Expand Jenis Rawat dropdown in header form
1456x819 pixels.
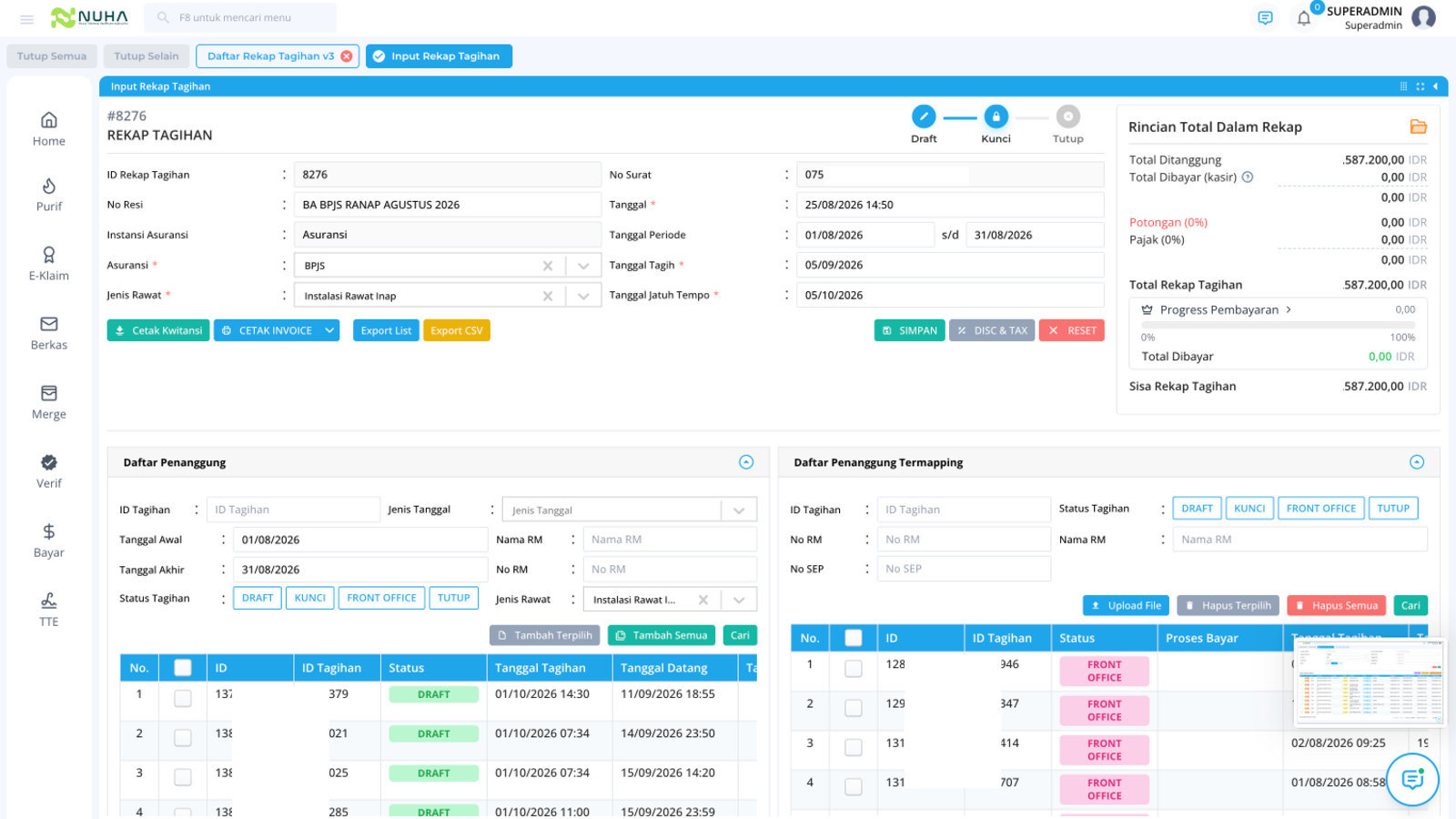583,296
